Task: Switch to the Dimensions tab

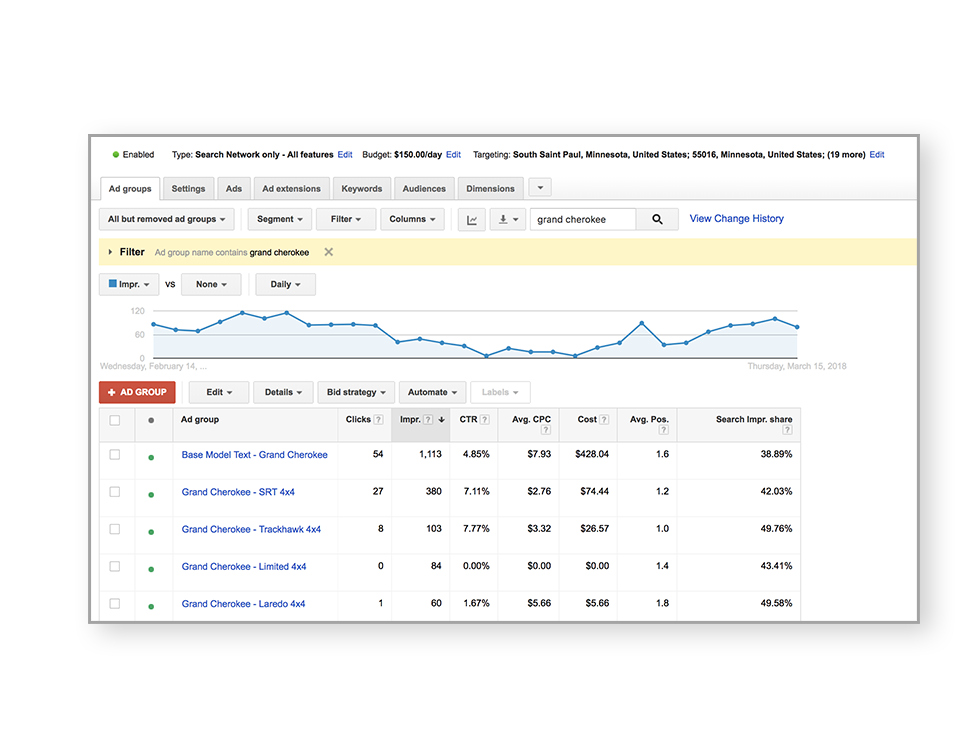Action: (x=491, y=189)
